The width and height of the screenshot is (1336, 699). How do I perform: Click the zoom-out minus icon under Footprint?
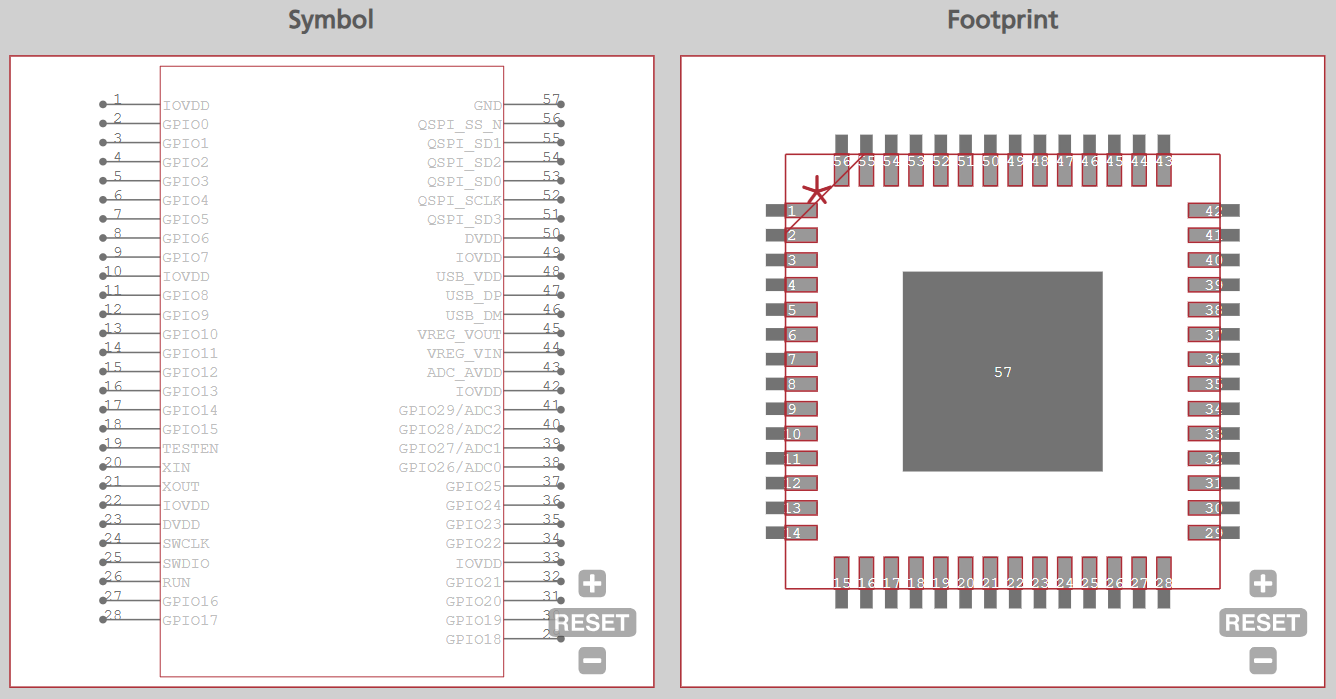pos(1262,660)
